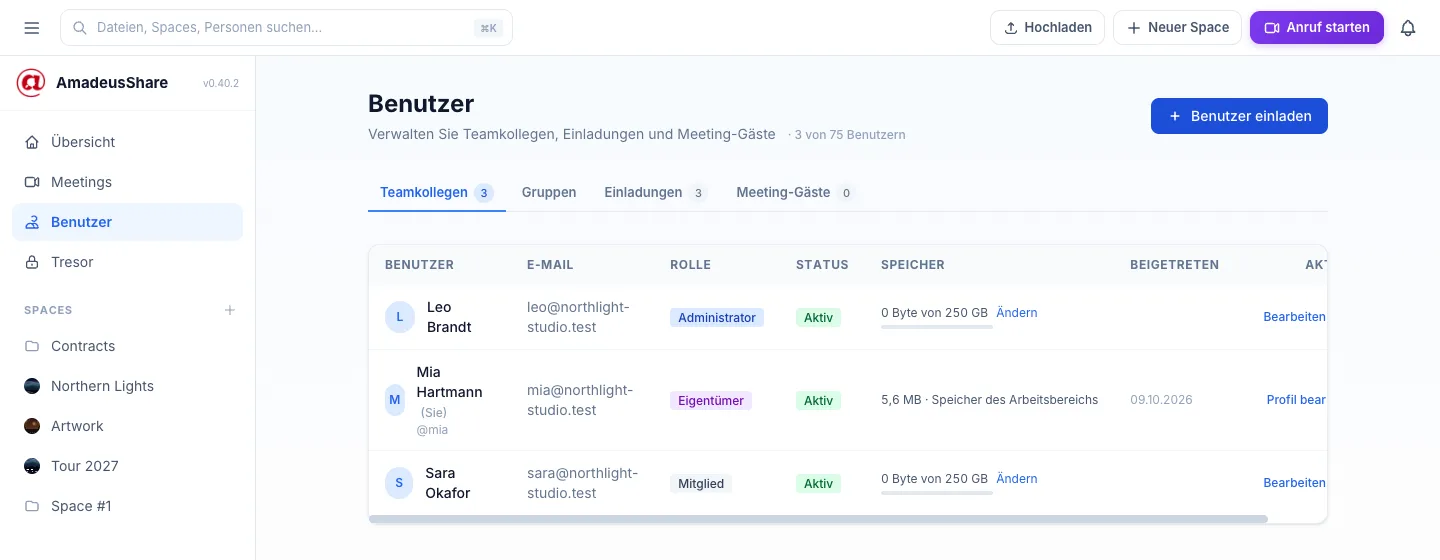The width and height of the screenshot is (1440, 560).
Task: Switch to the Gruppen tab
Action: pos(549,192)
